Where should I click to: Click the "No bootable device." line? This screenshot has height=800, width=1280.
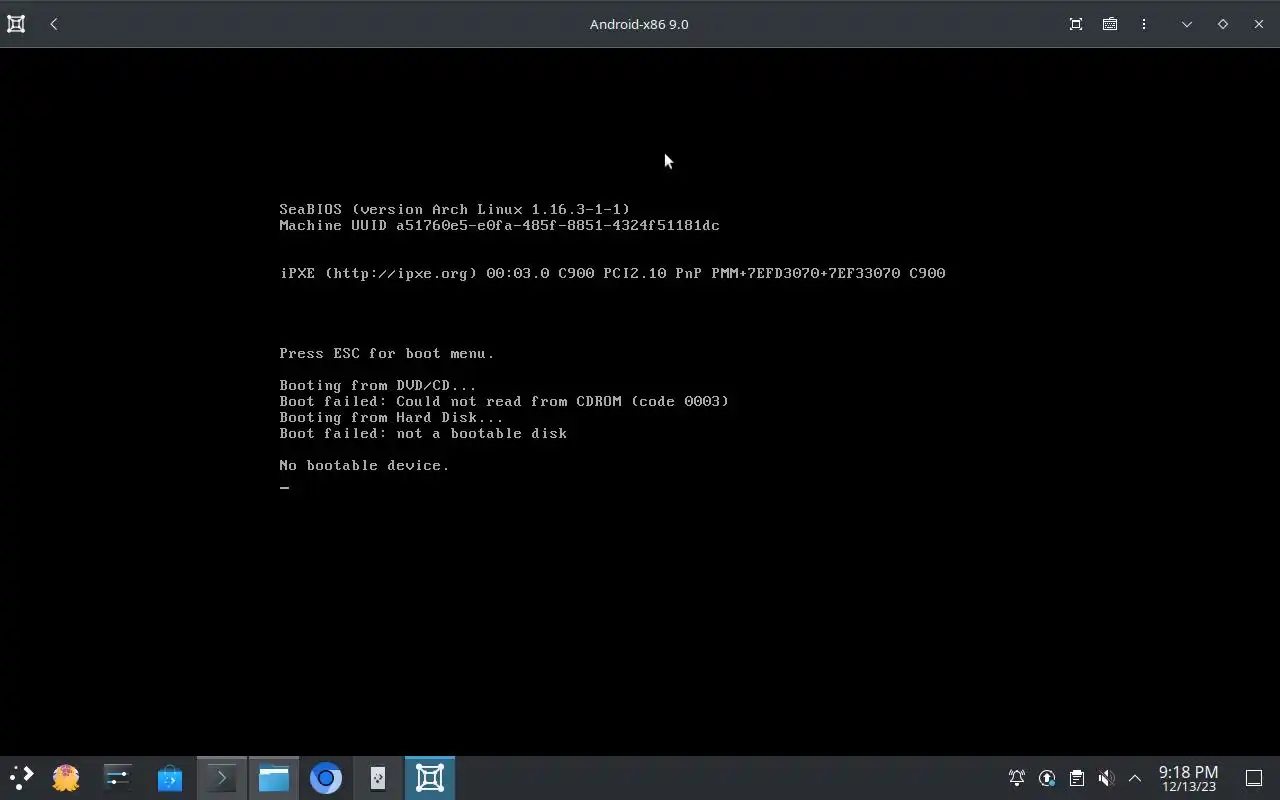click(x=365, y=465)
